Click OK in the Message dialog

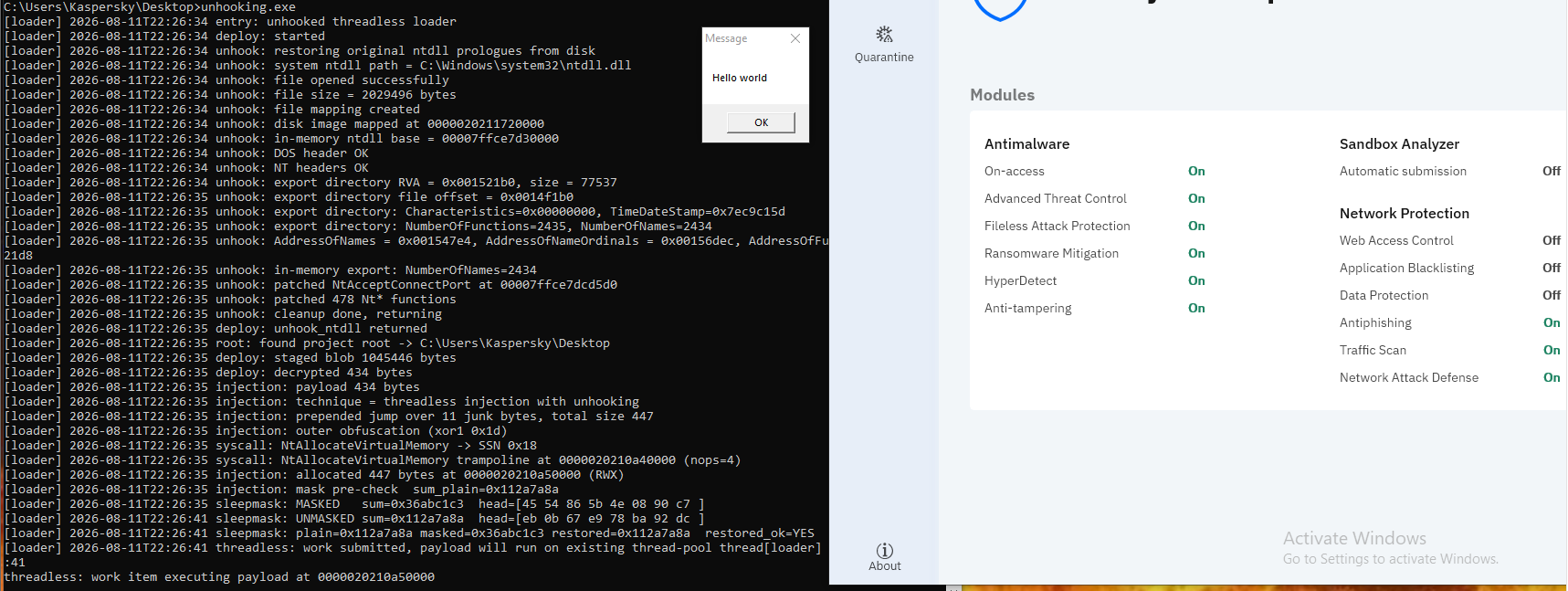(x=761, y=122)
